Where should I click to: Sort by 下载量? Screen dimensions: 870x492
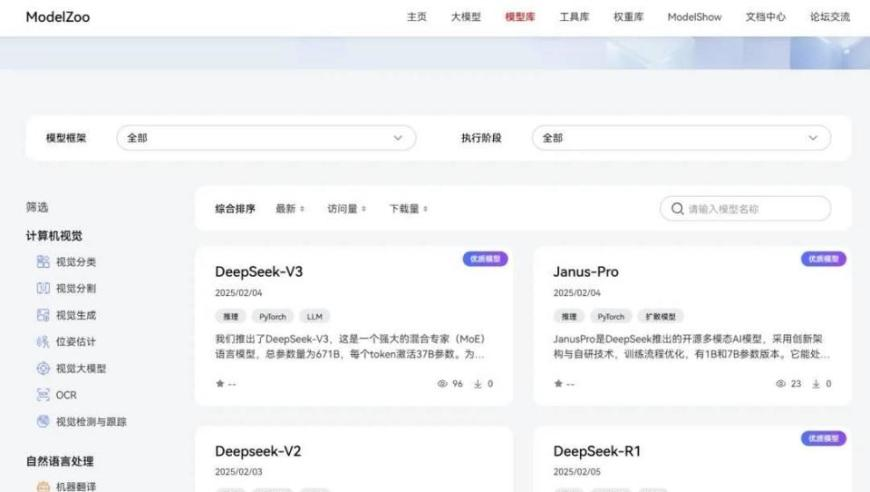pyautogui.click(x=404, y=209)
